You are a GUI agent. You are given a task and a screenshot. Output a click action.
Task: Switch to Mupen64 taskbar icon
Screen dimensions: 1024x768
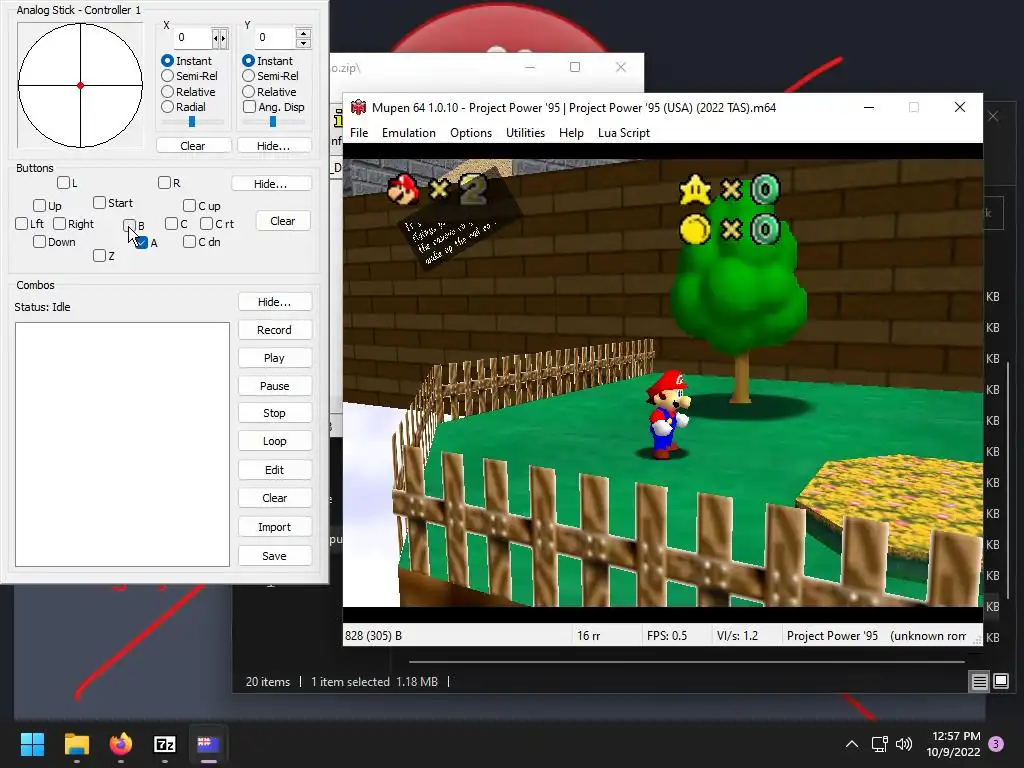pyautogui.click(x=208, y=744)
